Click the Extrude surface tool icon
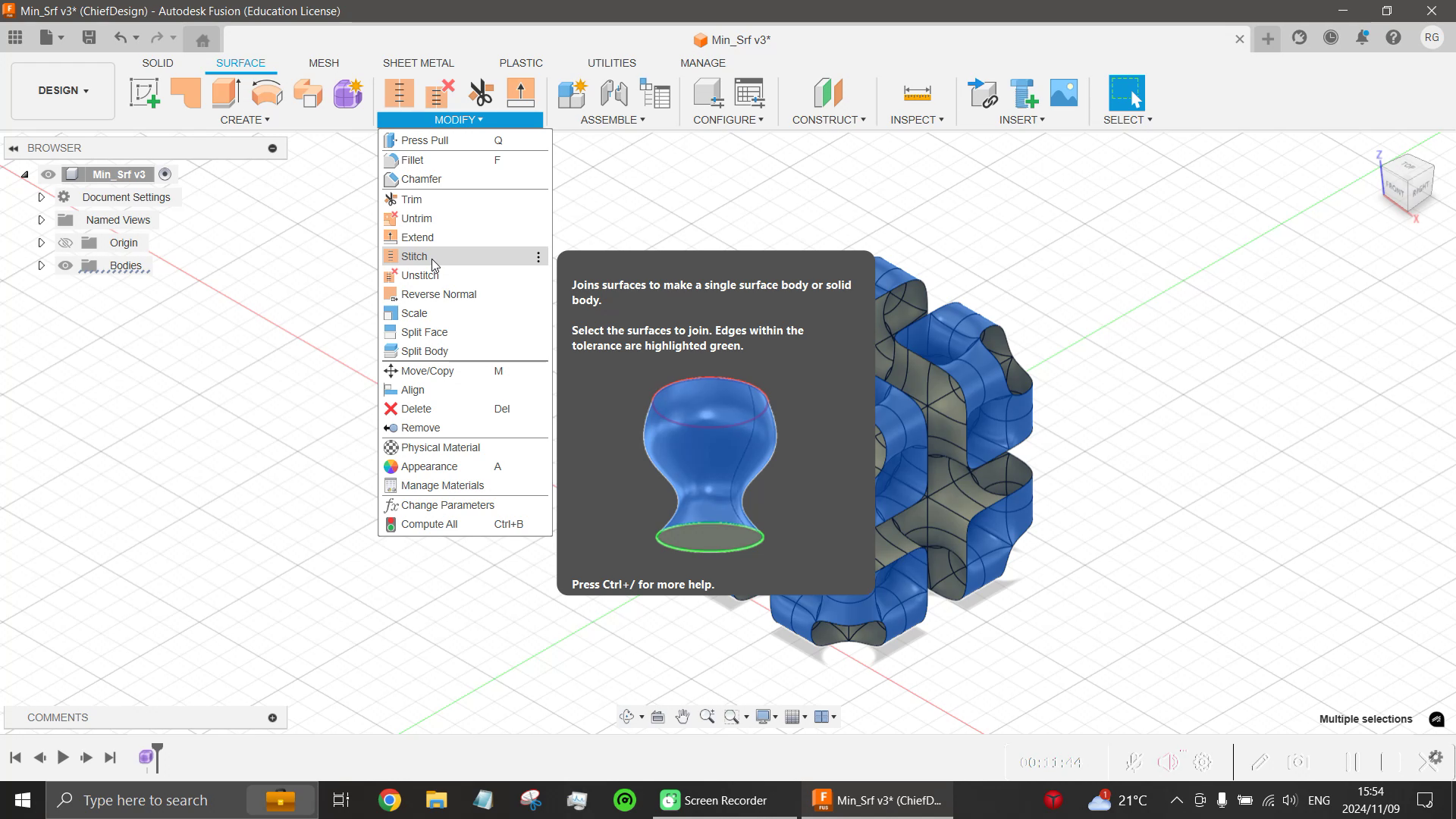Screen dimensions: 1456x819 click(226, 93)
